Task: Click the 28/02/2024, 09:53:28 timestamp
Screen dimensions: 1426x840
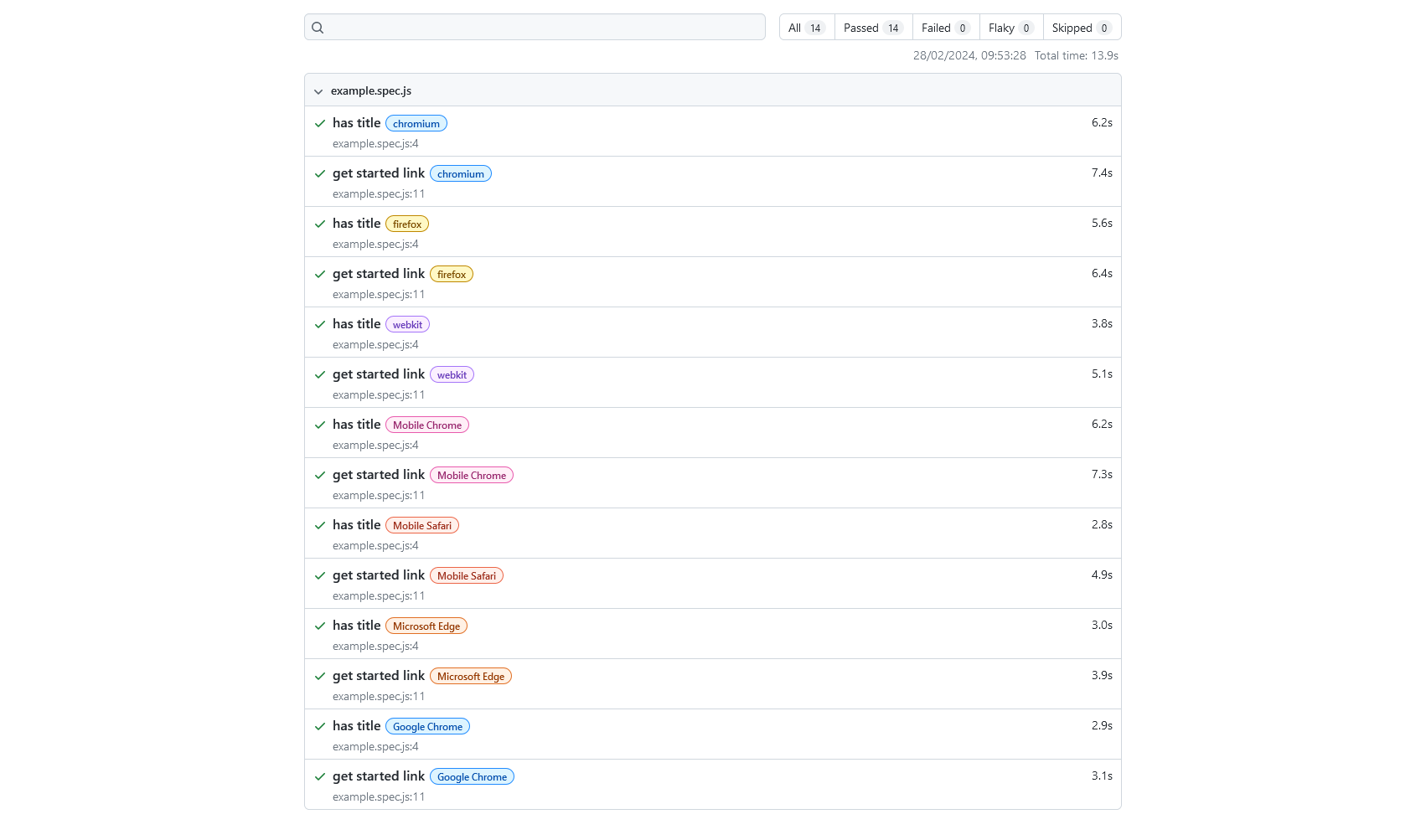Action: tap(969, 55)
